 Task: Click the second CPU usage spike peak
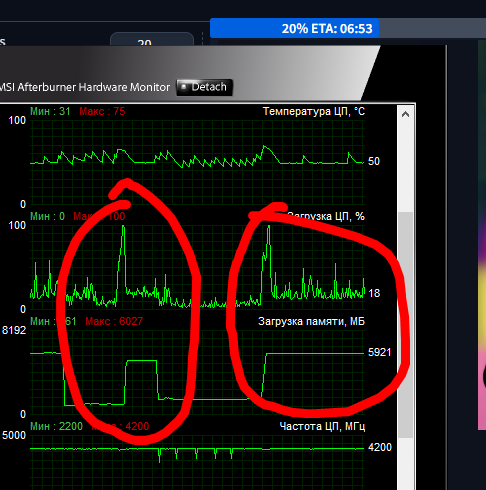click(x=269, y=227)
